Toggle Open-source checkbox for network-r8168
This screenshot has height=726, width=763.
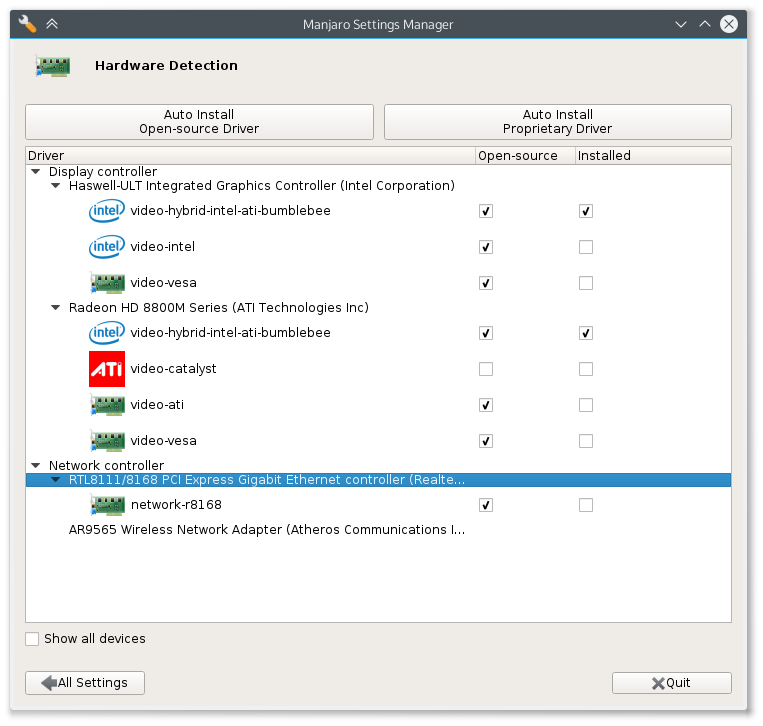pos(486,505)
